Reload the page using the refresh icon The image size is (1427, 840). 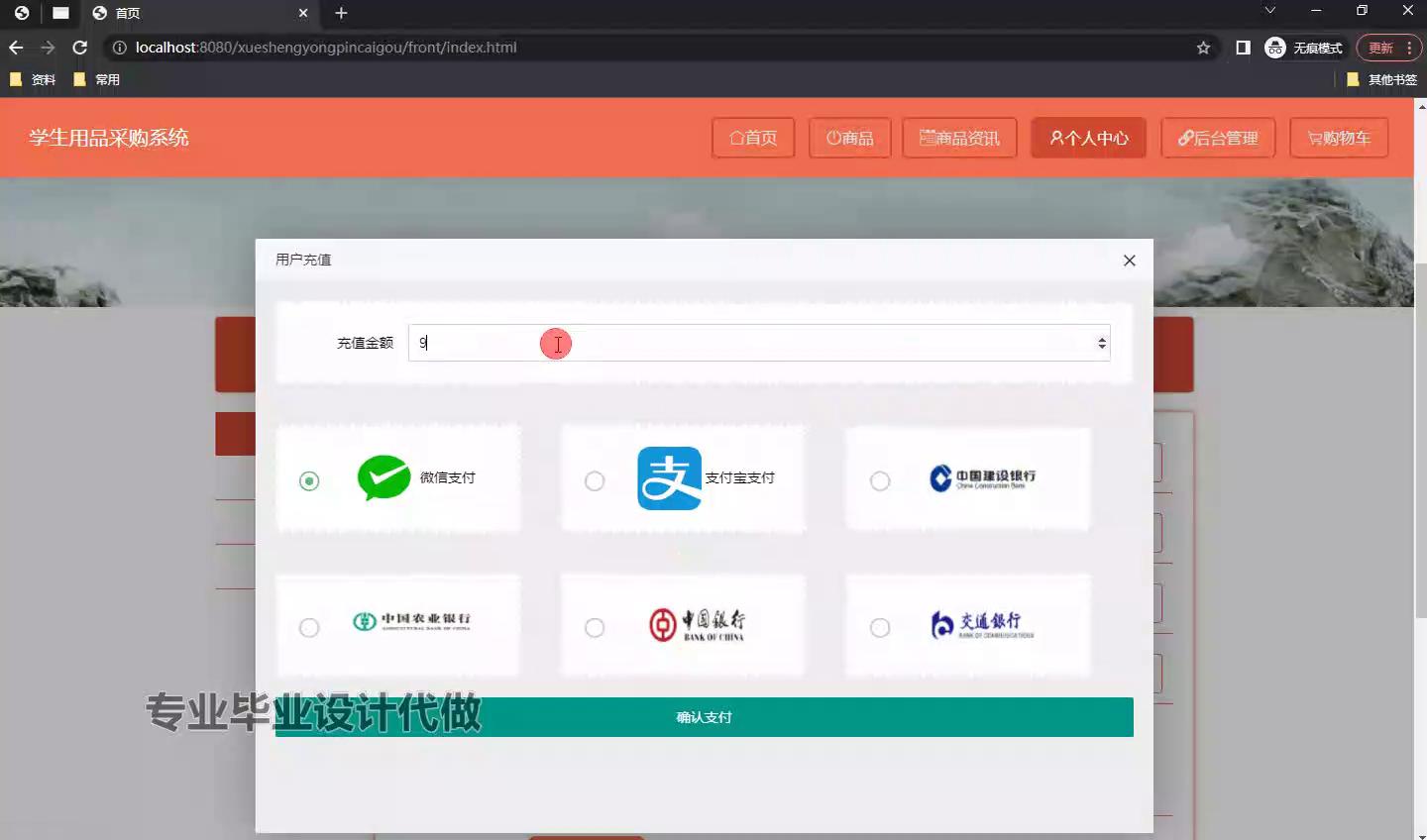click(x=80, y=48)
